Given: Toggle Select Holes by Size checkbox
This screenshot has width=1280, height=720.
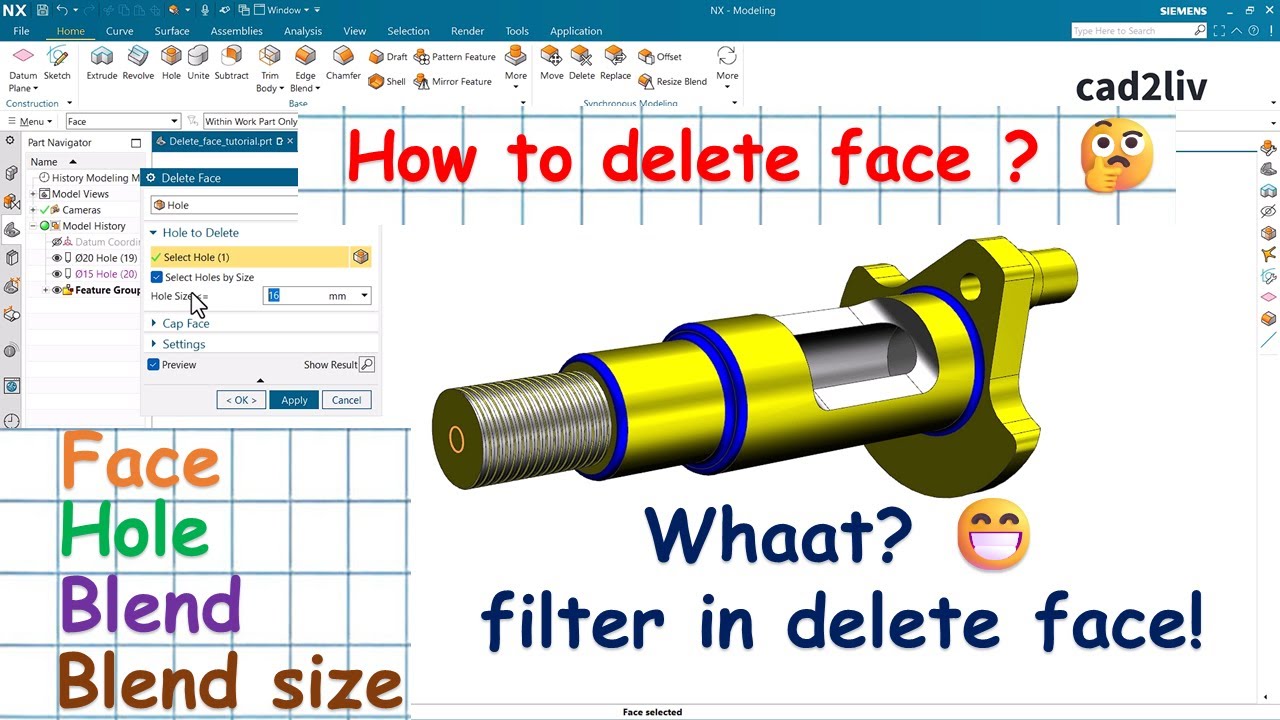Looking at the screenshot, I should point(156,277).
